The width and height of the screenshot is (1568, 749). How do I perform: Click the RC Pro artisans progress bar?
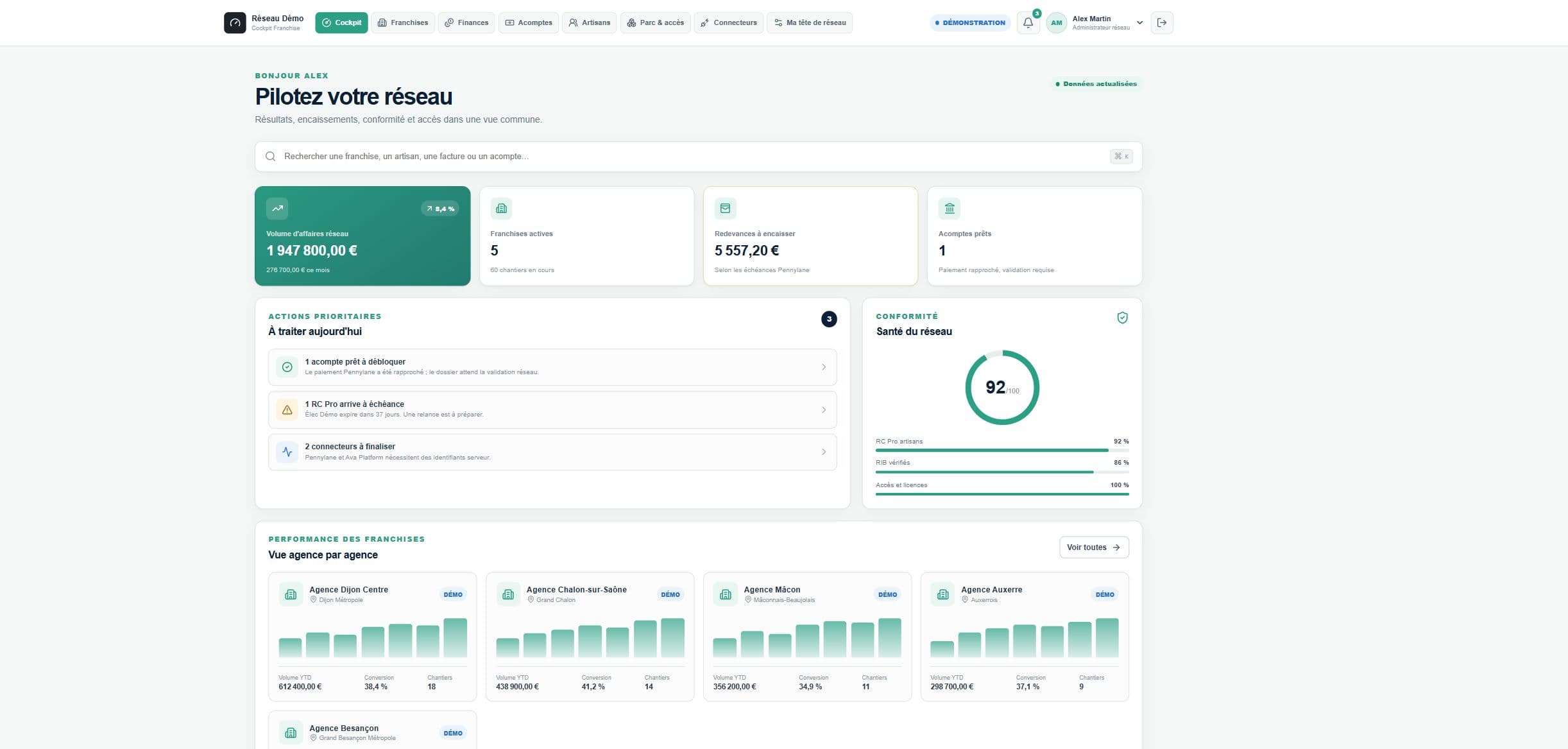[1002, 451]
